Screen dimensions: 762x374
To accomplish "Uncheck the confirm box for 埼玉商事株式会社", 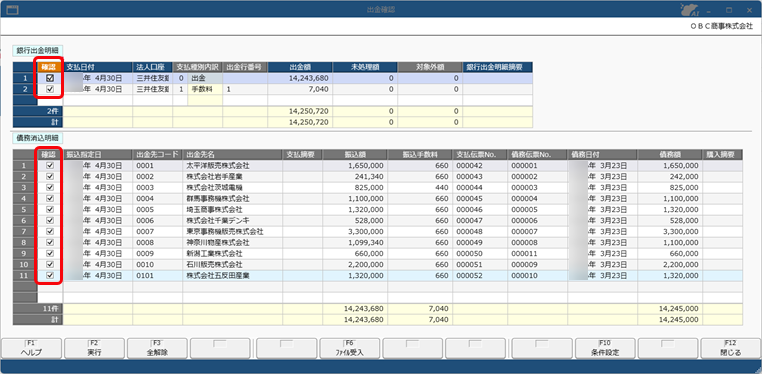I will click(50, 209).
